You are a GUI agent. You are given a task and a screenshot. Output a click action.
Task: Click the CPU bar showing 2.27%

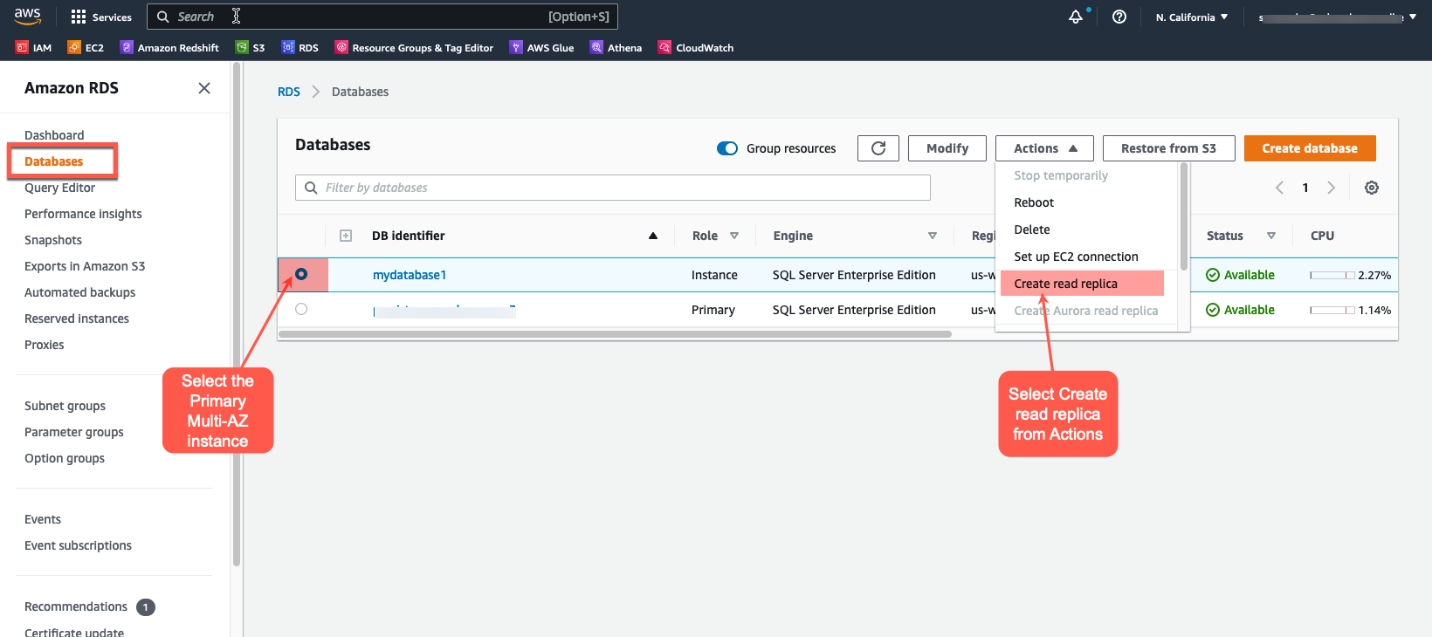(1332, 275)
